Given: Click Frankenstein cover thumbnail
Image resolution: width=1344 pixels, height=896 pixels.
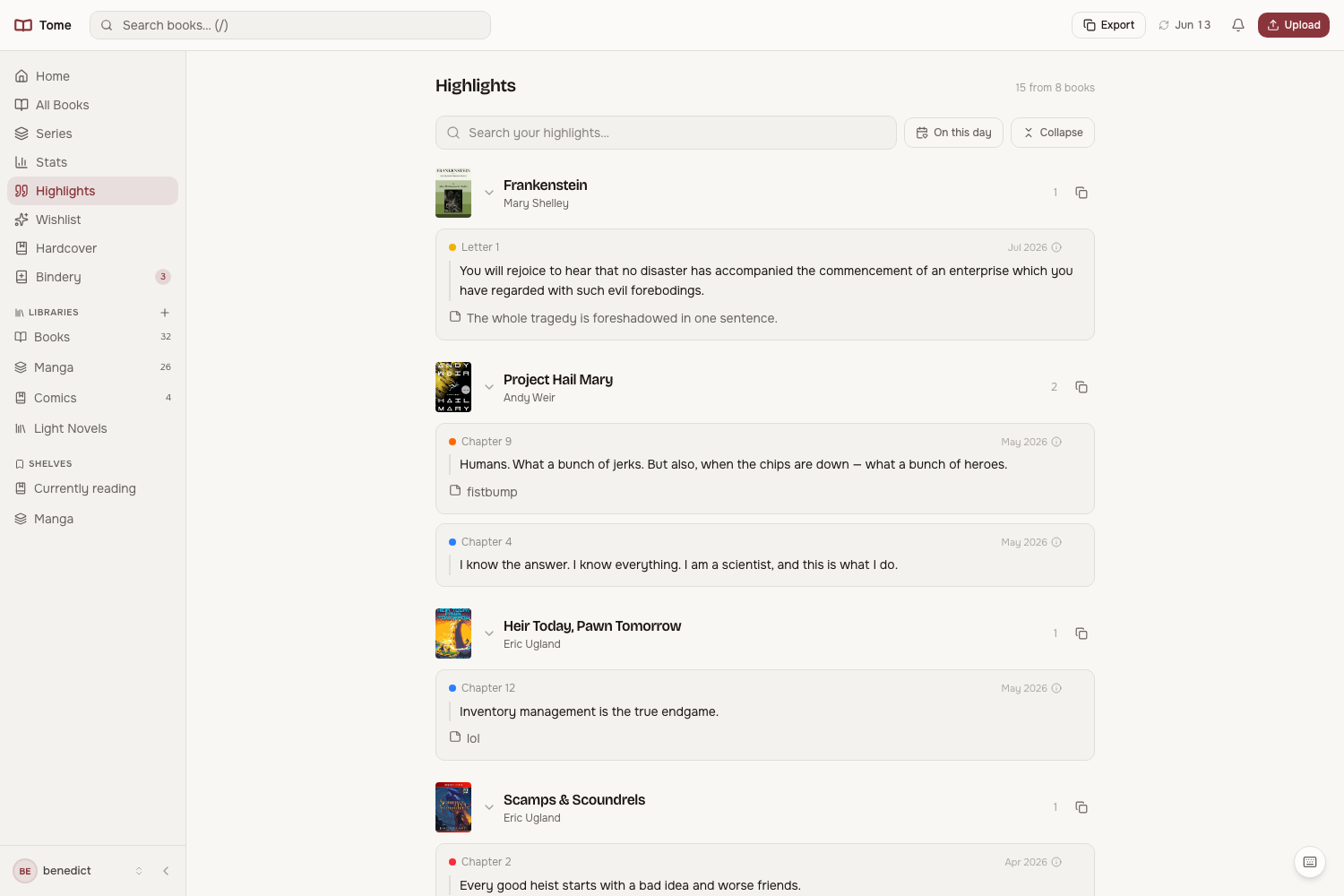Looking at the screenshot, I should 453,193.
